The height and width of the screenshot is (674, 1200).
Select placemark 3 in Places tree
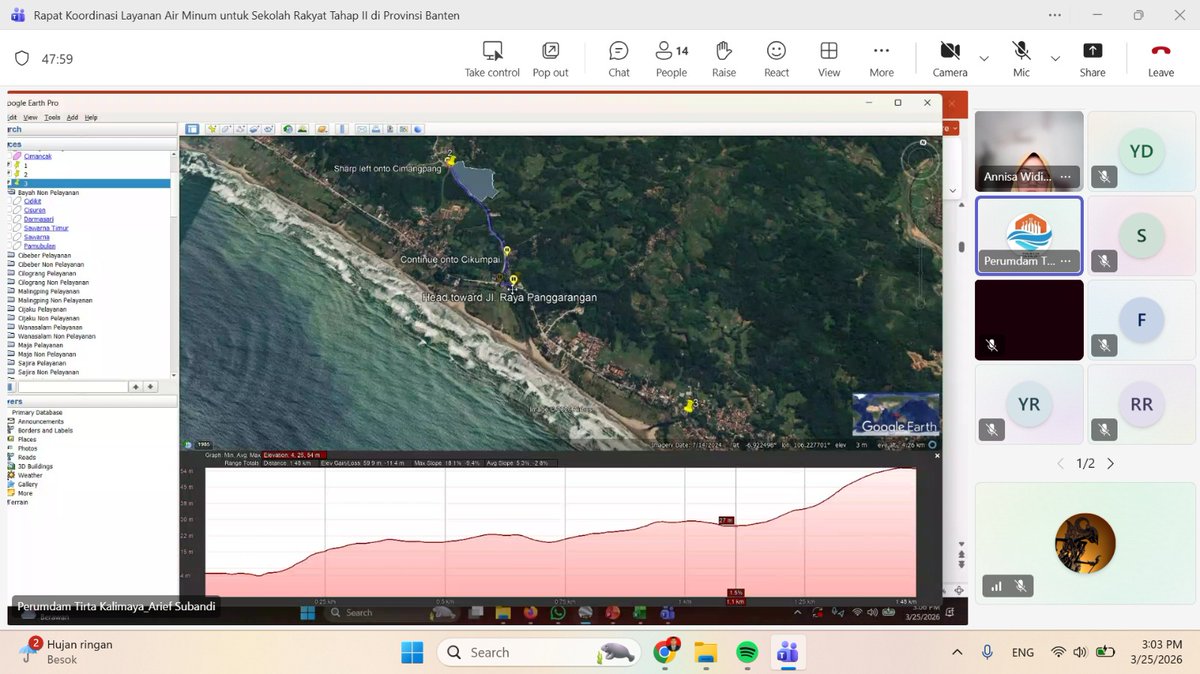tap(88, 183)
